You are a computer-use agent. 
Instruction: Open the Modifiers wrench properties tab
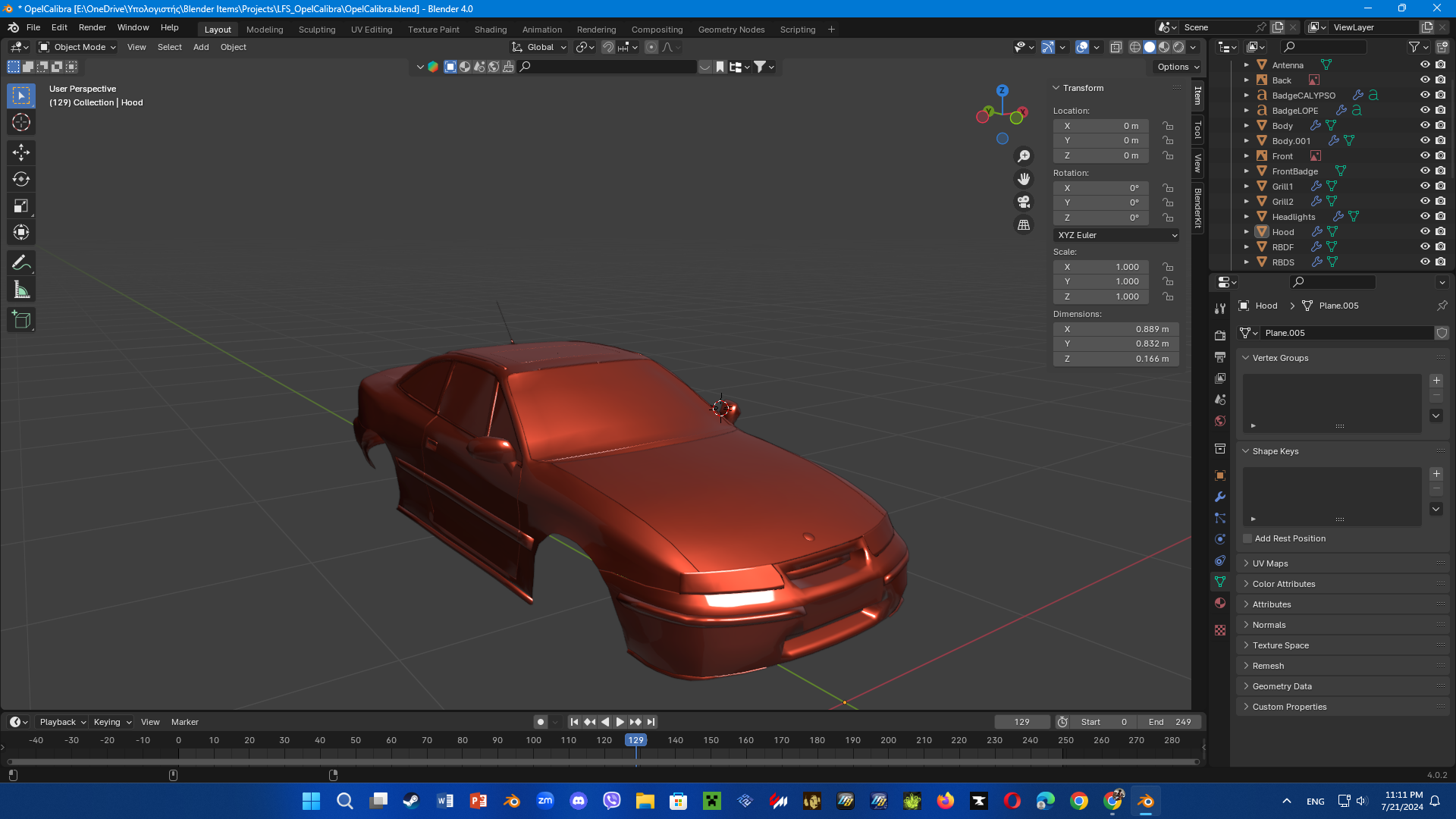point(1220,497)
